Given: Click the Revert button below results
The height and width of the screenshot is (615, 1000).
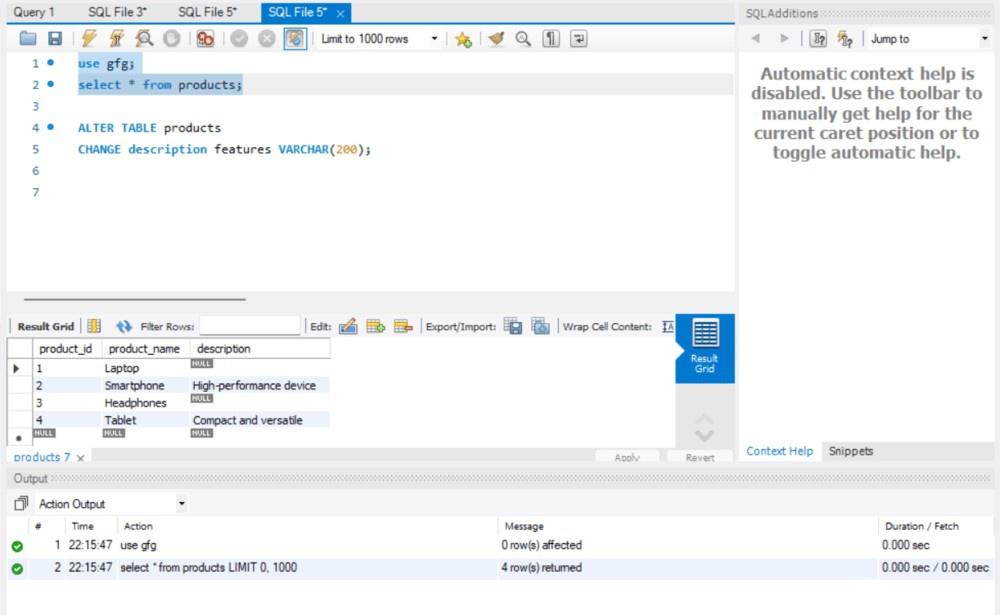Looking at the screenshot, I should point(699,456).
